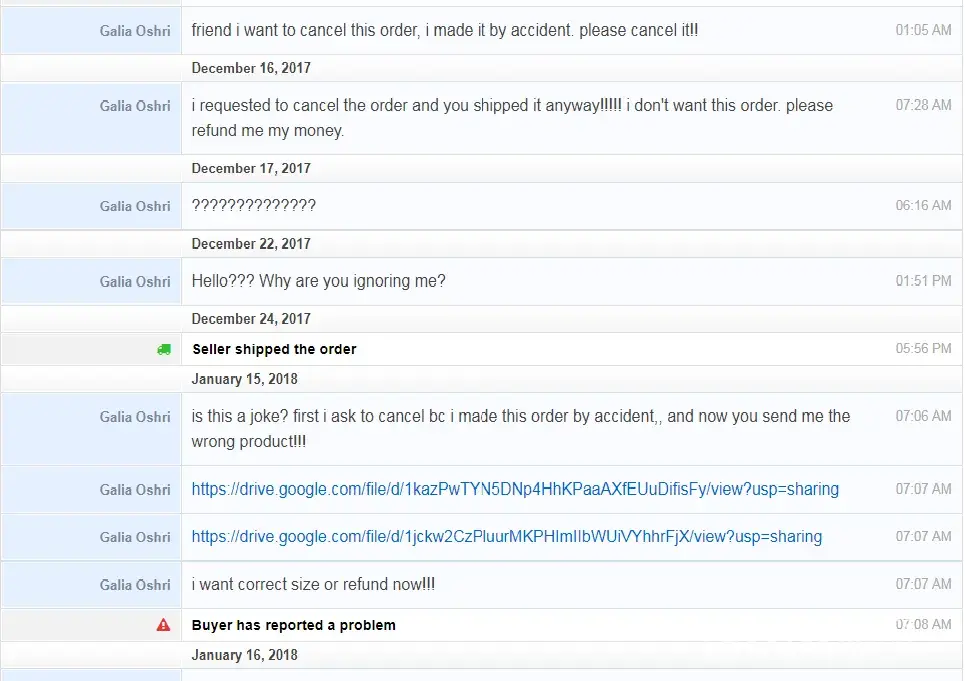Click the December 16, 2017 date header
This screenshot has width=965, height=681.
click(251, 68)
